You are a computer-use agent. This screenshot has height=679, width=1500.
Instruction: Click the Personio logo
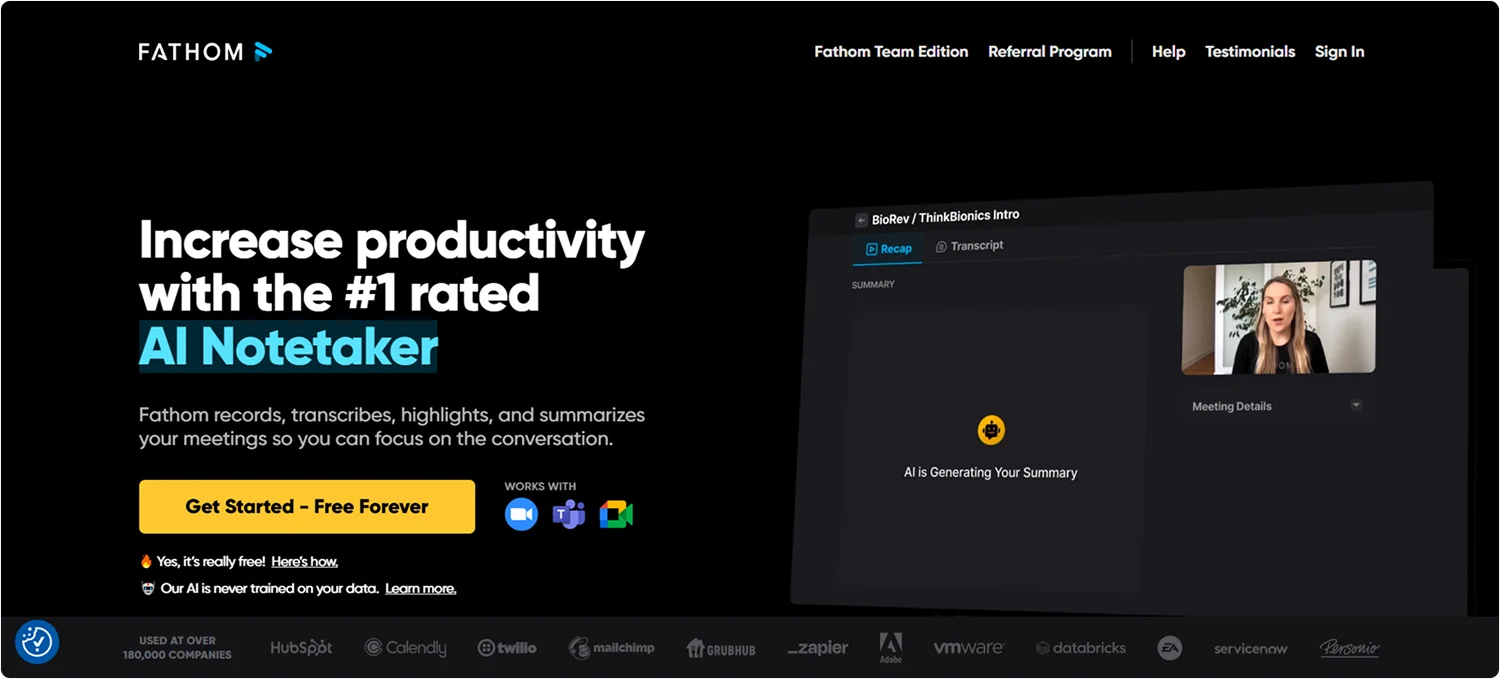(x=1349, y=648)
